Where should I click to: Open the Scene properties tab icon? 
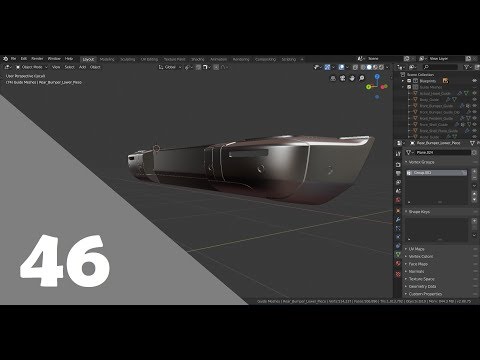tap(398, 191)
